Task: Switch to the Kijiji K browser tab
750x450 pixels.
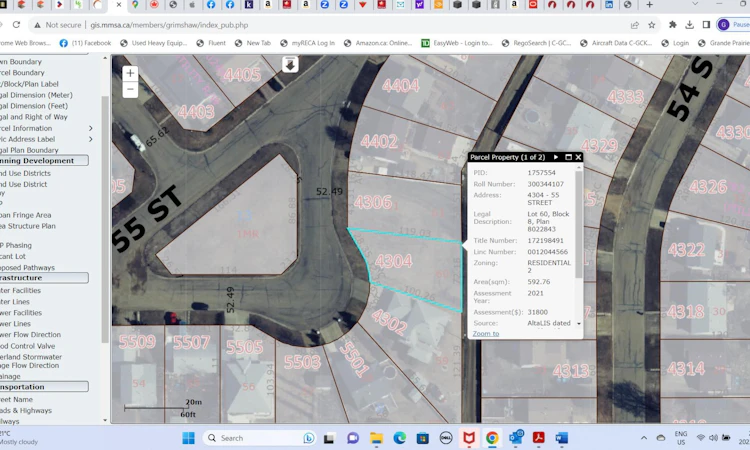Action: tap(249, 5)
